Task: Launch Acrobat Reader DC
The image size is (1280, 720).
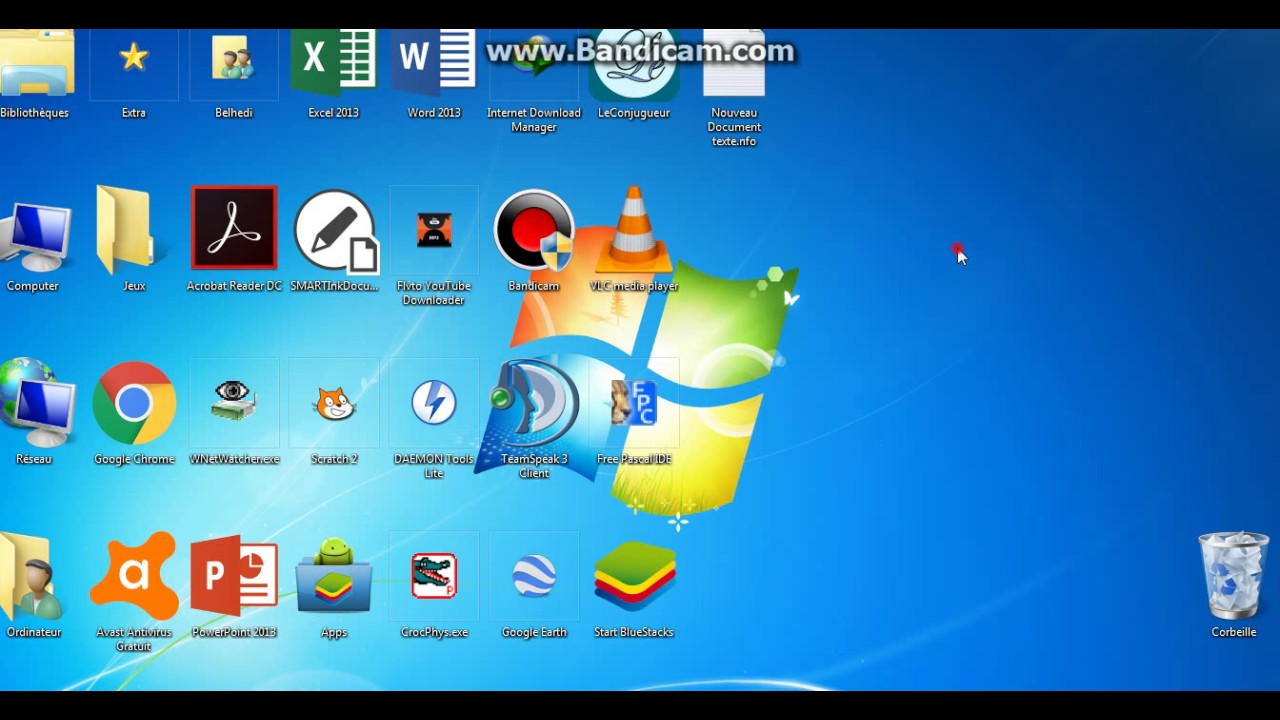Action: point(234,228)
